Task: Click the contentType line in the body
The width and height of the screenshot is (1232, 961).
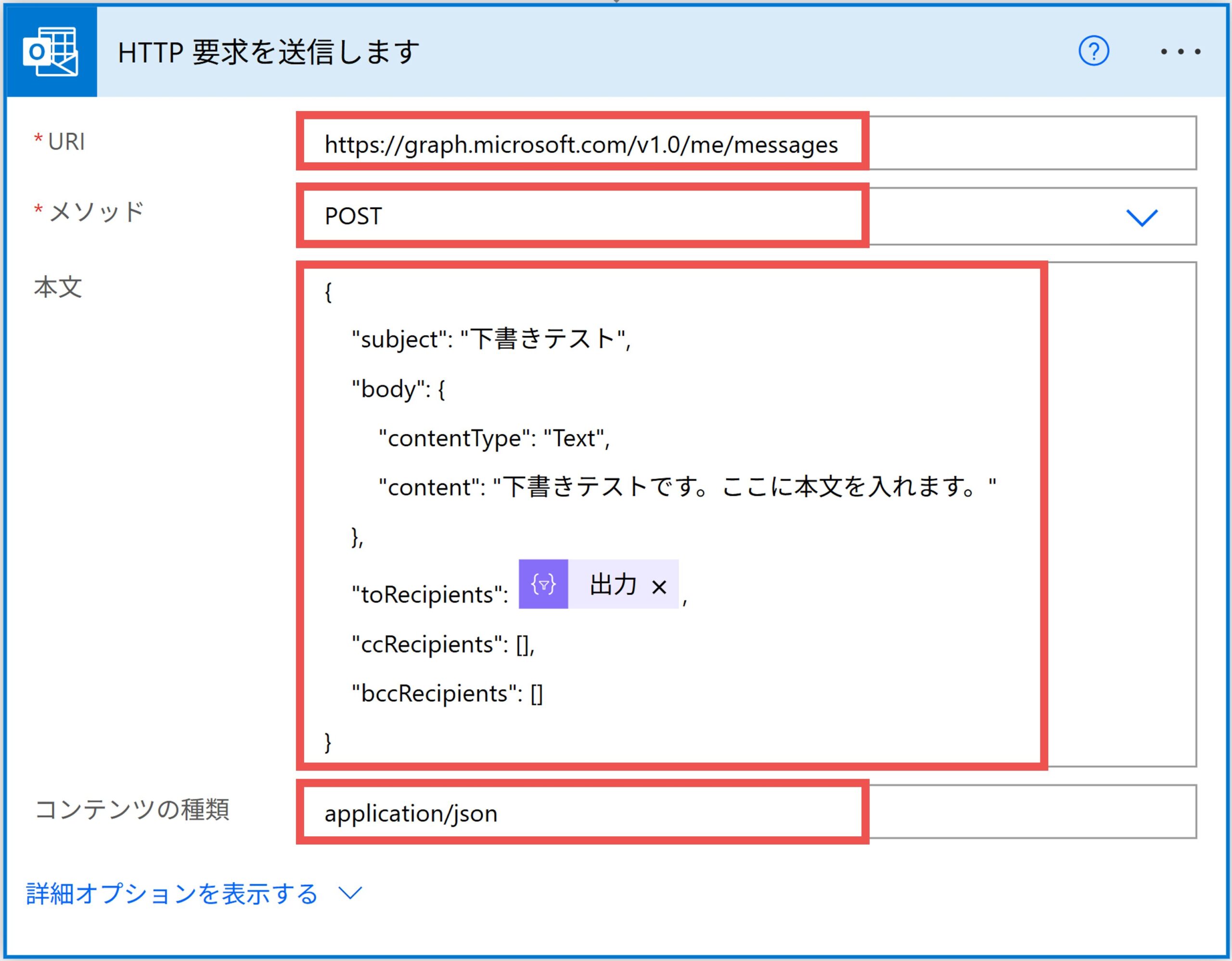Action: pos(494,438)
